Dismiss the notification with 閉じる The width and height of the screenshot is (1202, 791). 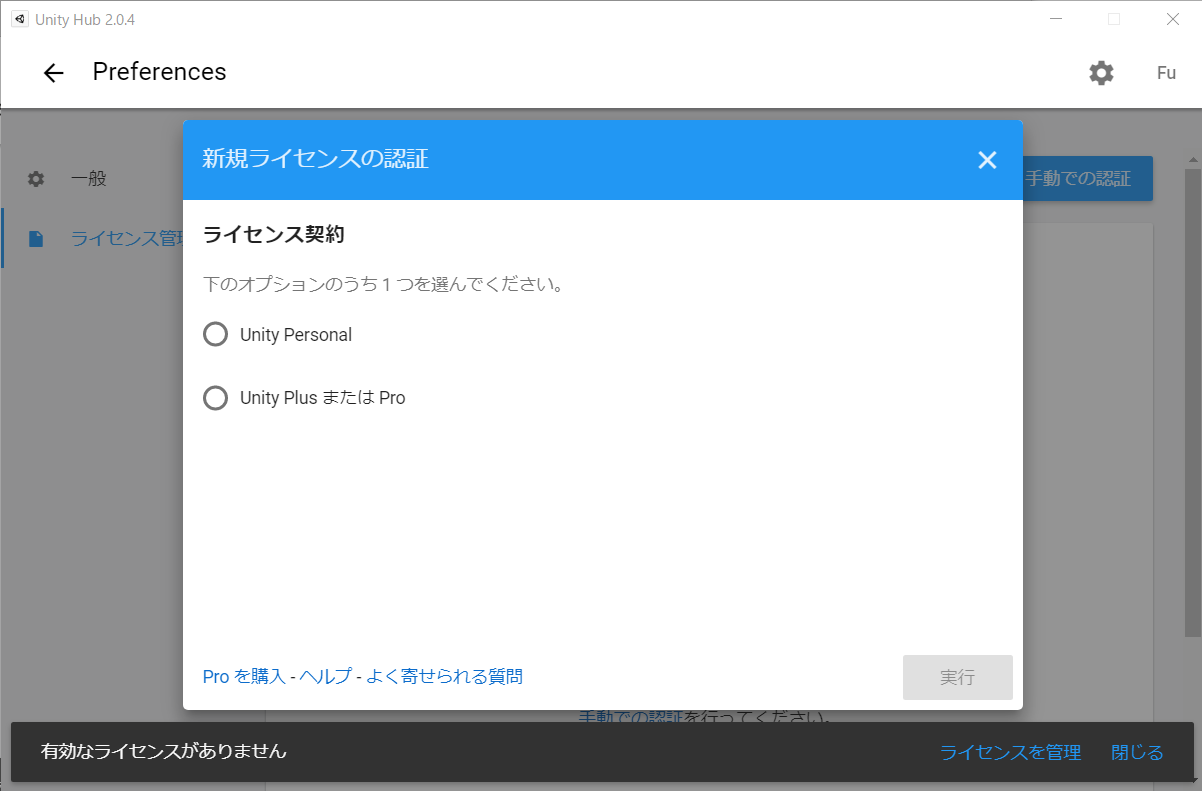click(1137, 752)
